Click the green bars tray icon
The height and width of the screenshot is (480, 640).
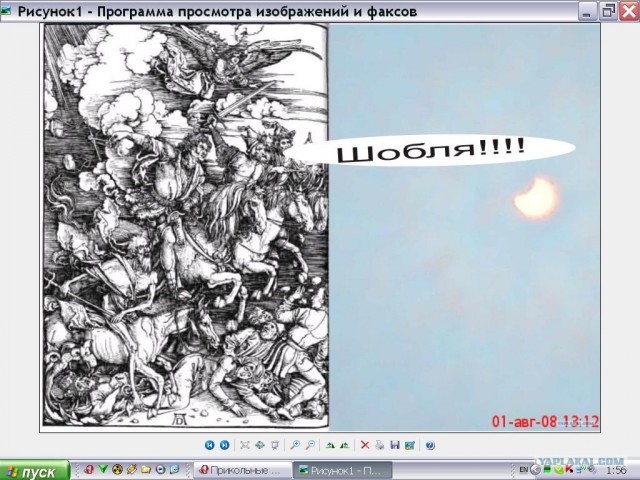click(x=547, y=469)
